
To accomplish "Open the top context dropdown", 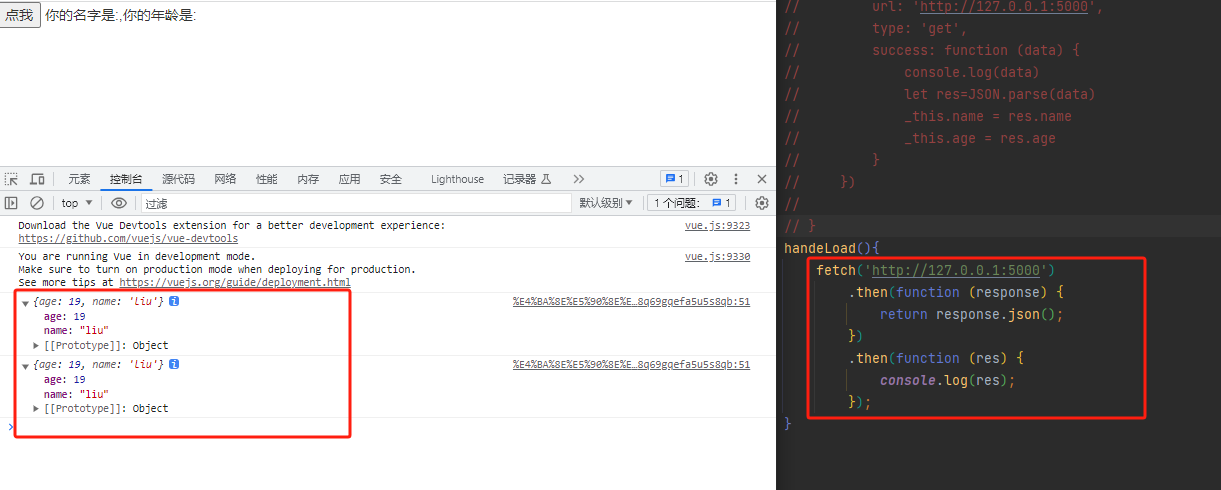I will pos(77,203).
